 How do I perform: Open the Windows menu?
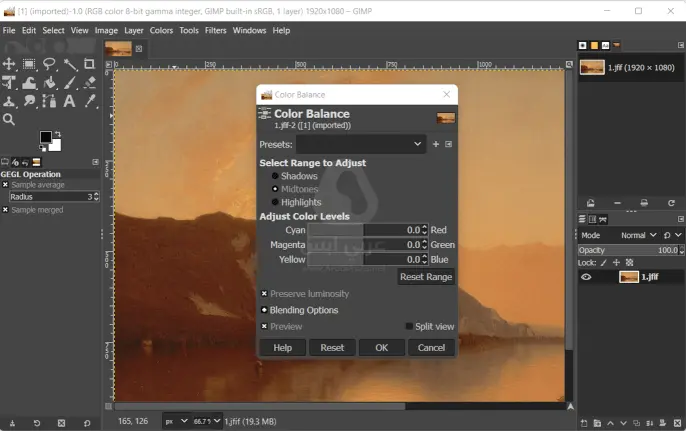(x=249, y=30)
